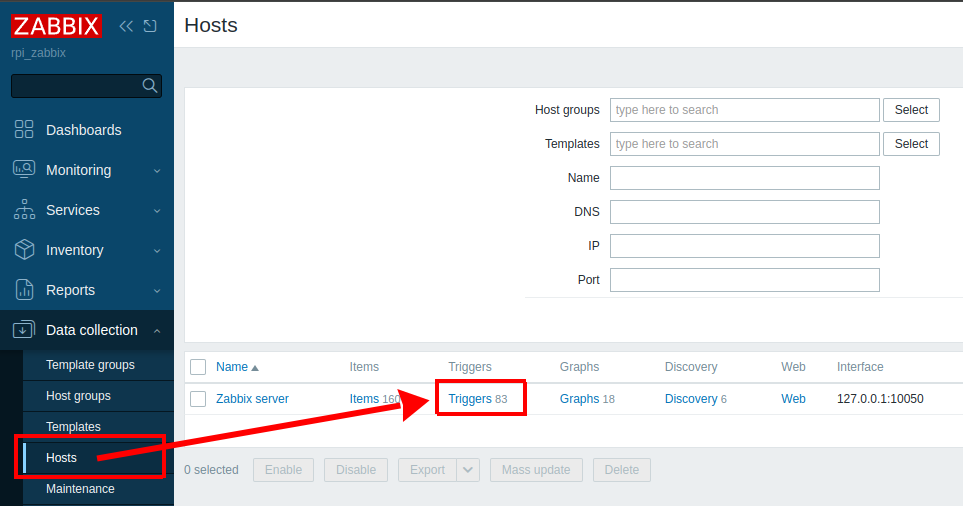Click the interface value 127.0.0.1:10050

880,399
